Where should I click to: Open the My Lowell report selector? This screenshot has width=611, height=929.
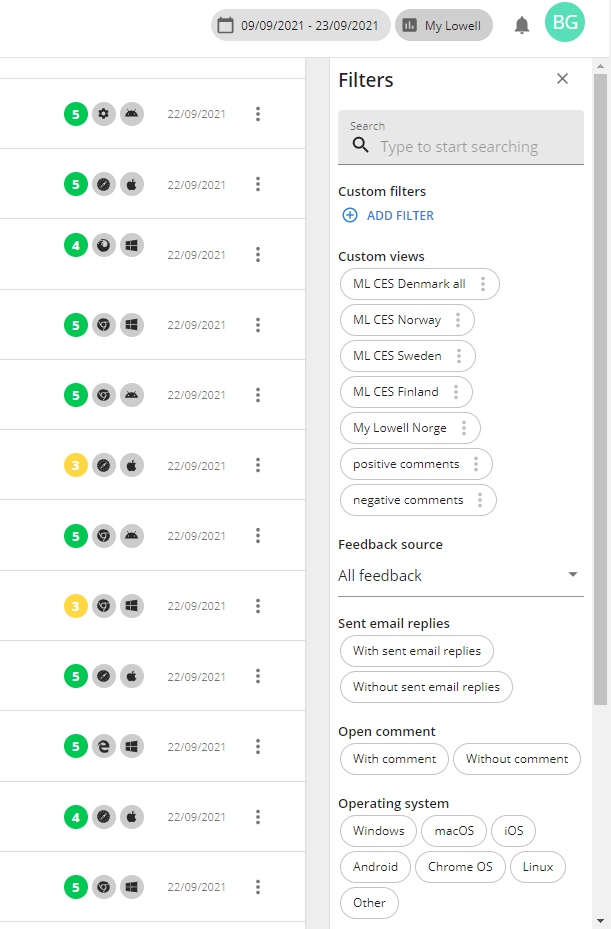coord(443,26)
